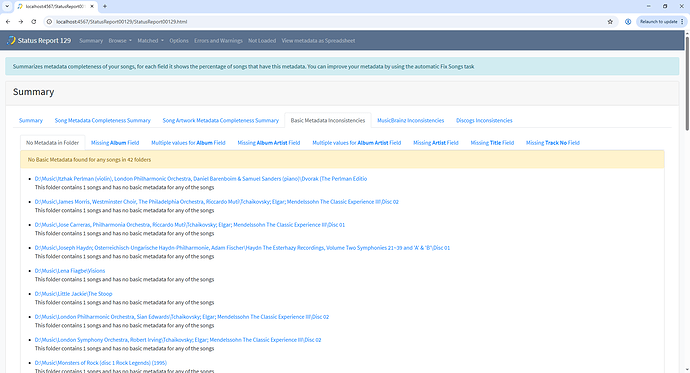
Task: Open Missing Album Artist Field subtab
Action: (269, 143)
